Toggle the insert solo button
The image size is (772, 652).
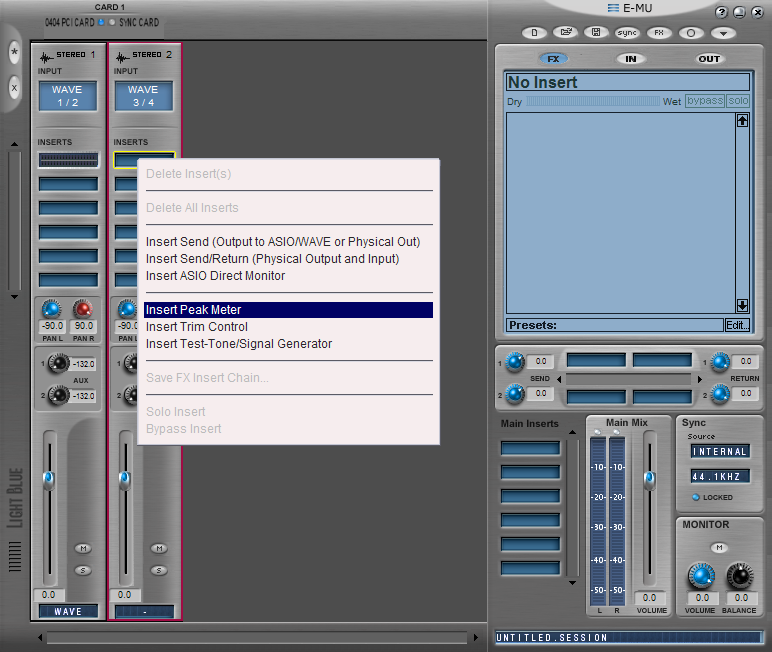tap(738, 101)
